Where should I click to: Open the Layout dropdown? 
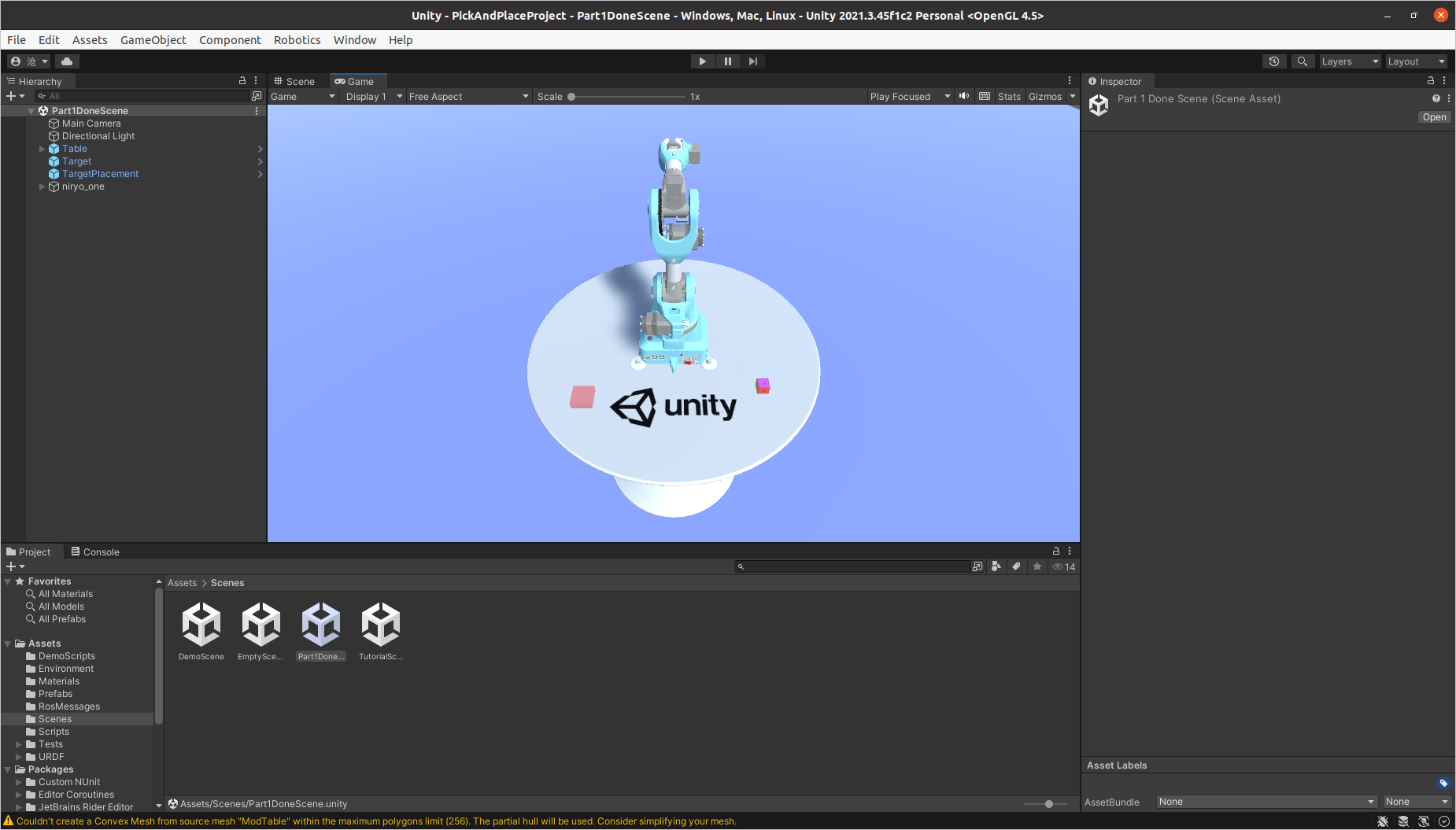click(x=1416, y=61)
